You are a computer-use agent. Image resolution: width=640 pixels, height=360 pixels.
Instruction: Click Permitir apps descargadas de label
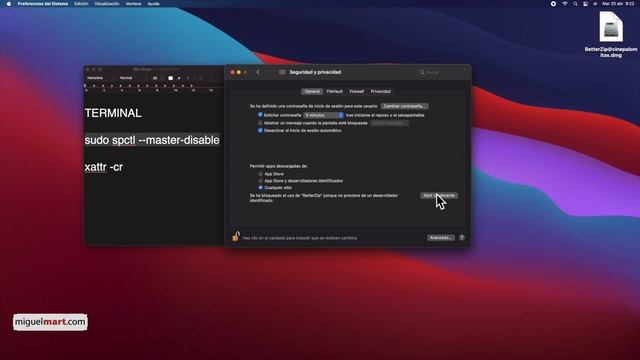(278, 166)
